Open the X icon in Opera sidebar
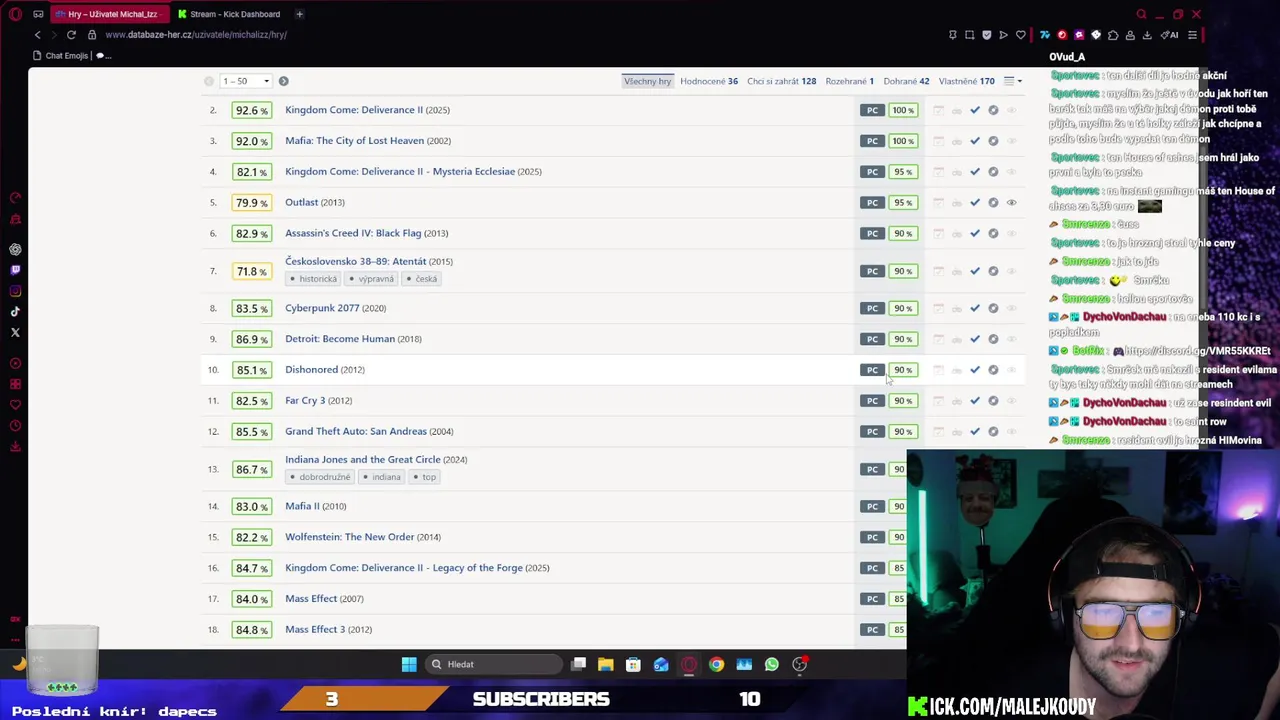 15,333
